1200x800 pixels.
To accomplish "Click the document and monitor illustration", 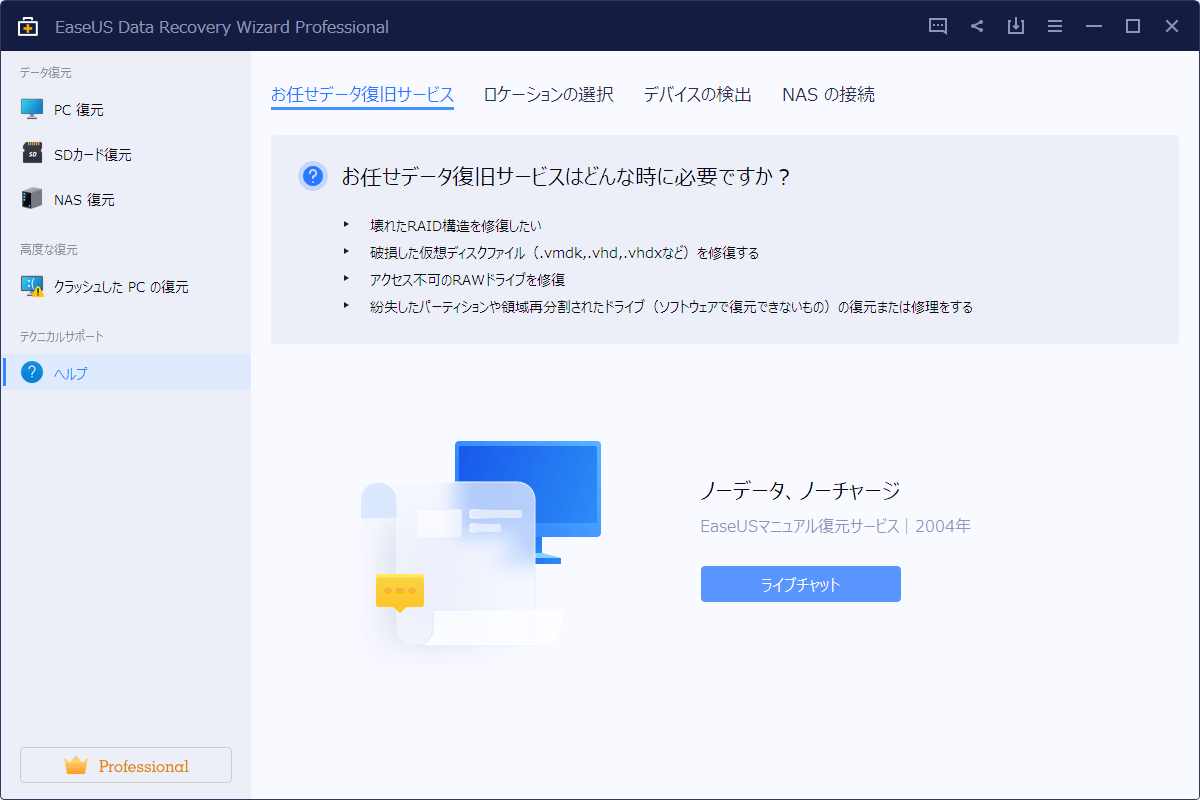I will pos(481,550).
